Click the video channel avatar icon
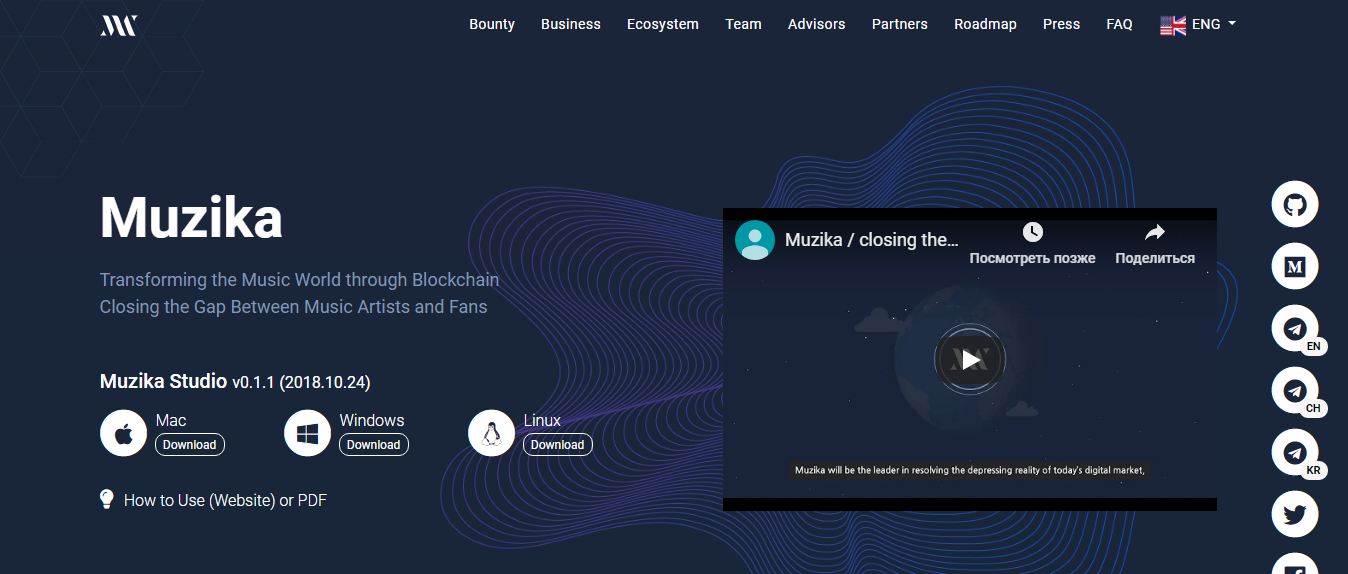 755,240
